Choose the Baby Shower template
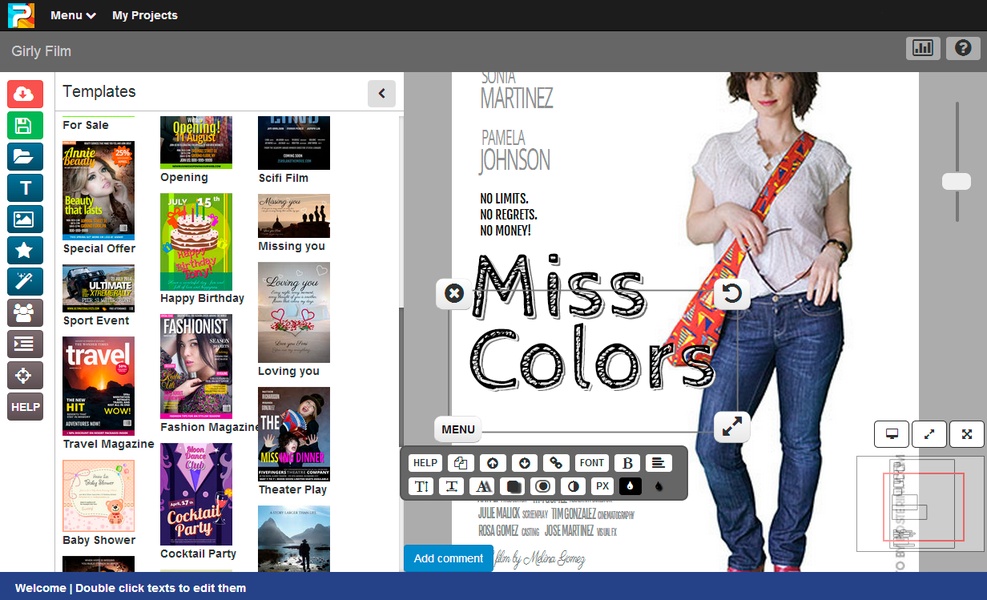This screenshot has width=987, height=600. [x=98, y=495]
